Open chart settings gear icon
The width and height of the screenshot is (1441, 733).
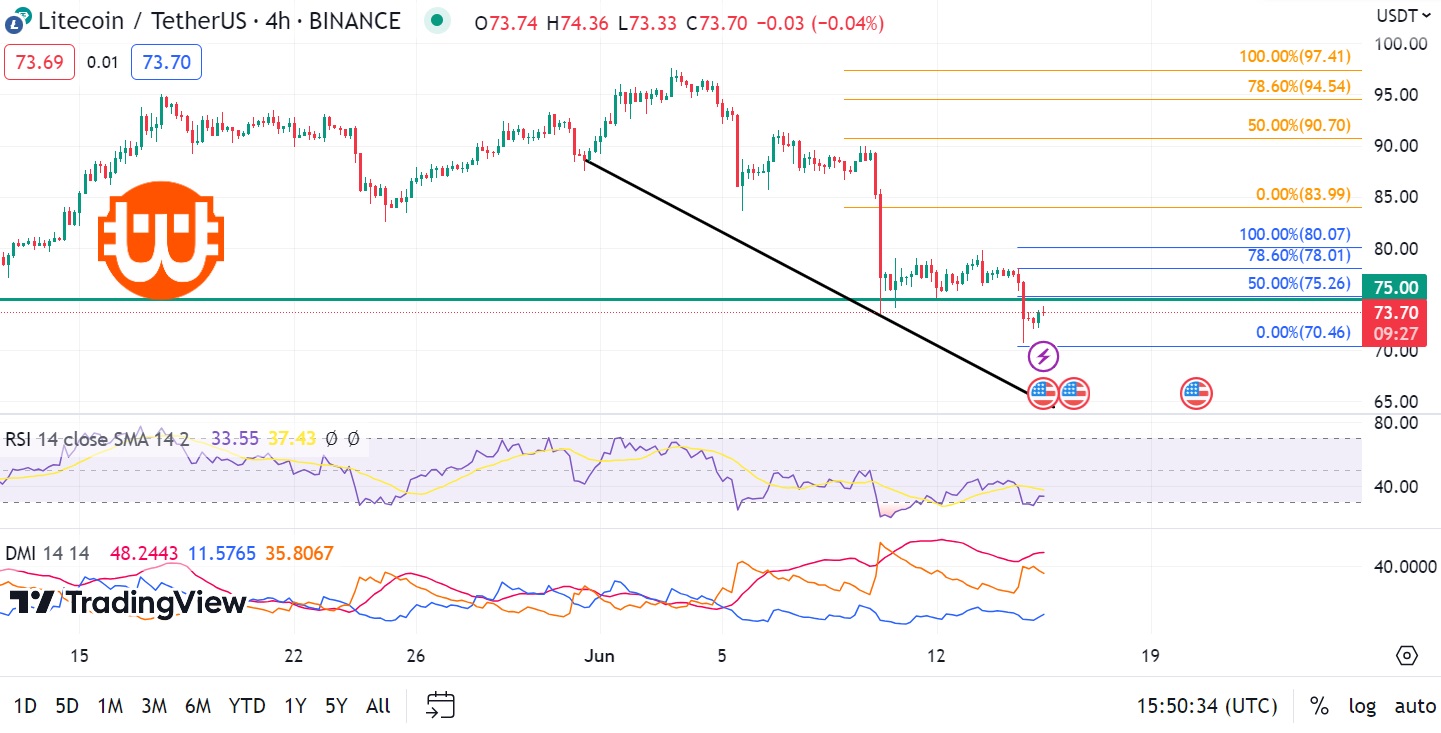(1407, 656)
